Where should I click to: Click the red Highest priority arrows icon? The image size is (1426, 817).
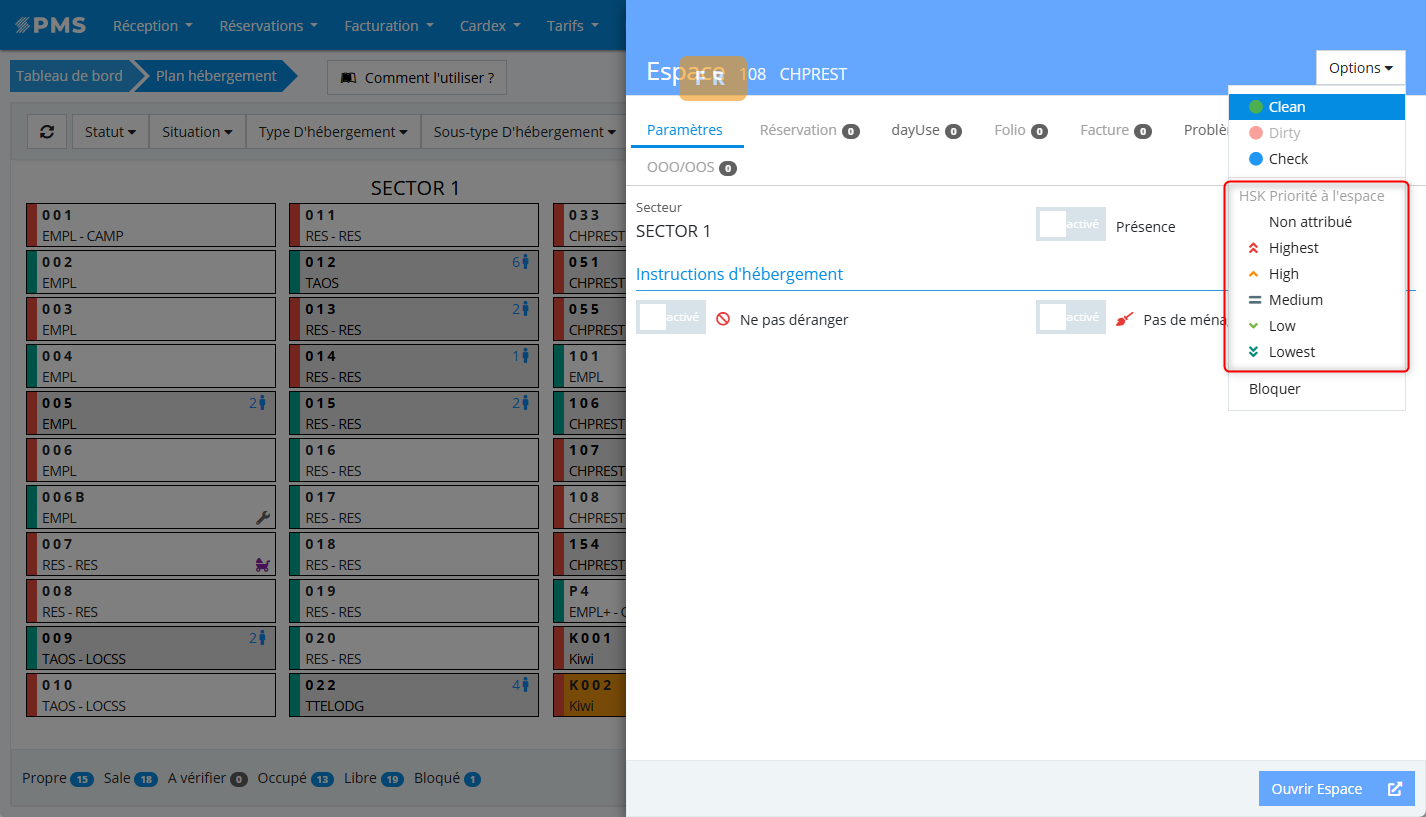(x=1254, y=248)
